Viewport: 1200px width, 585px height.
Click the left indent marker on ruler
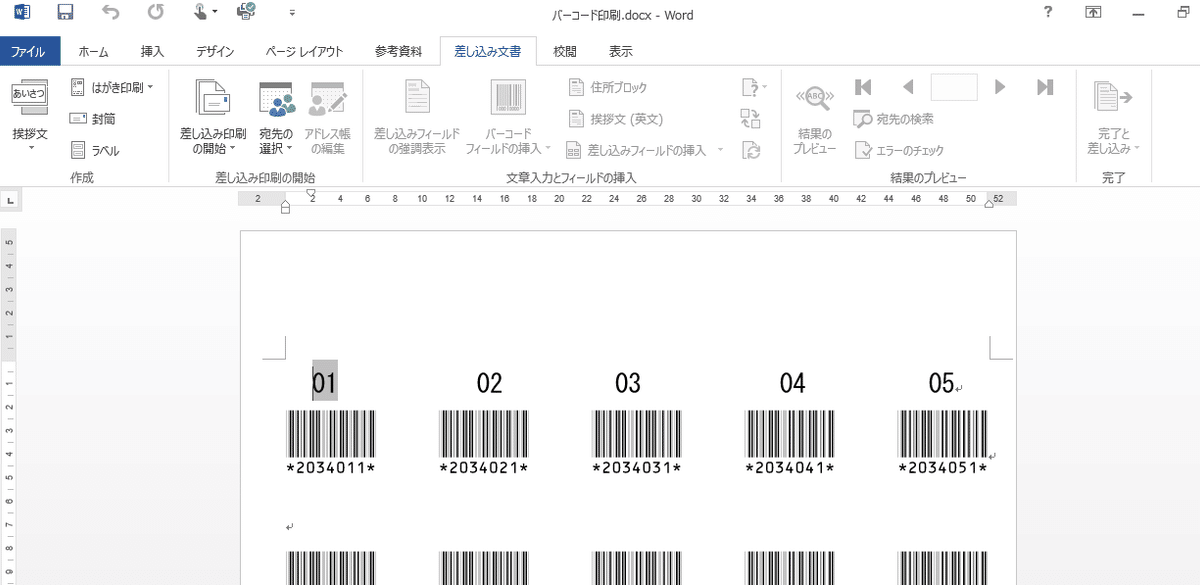(x=286, y=208)
